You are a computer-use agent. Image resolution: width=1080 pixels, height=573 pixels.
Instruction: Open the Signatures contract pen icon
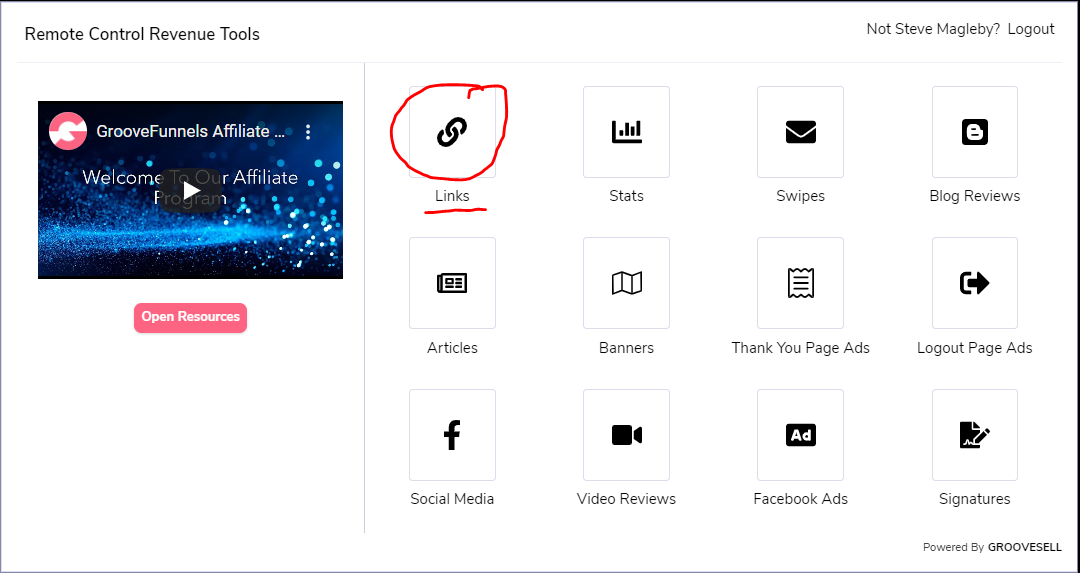(x=975, y=435)
